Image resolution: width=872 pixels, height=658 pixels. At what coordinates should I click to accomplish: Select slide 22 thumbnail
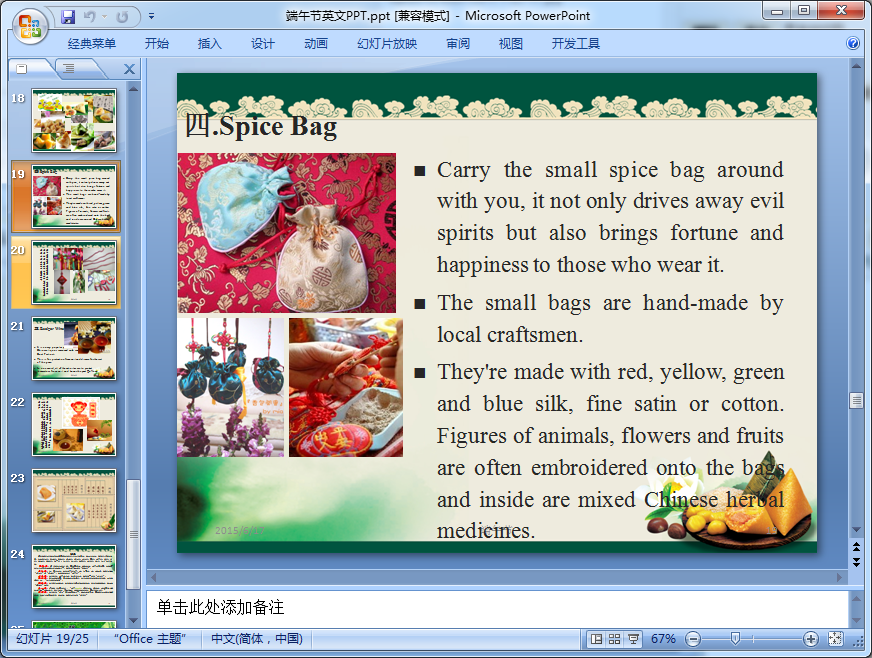[74, 424]
